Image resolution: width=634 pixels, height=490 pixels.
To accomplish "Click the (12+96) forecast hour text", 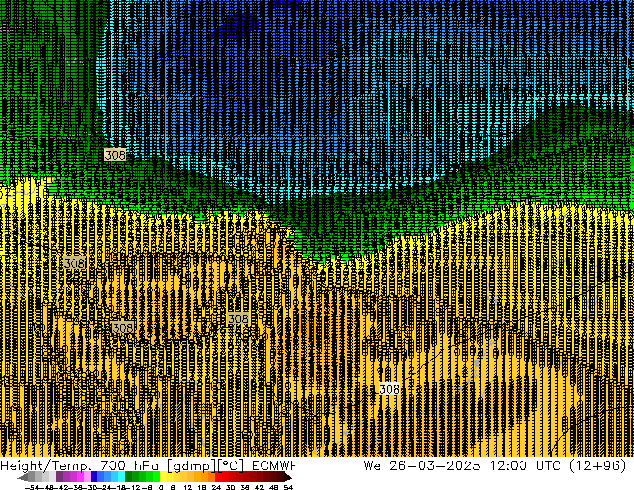I will tap(598, 466).
